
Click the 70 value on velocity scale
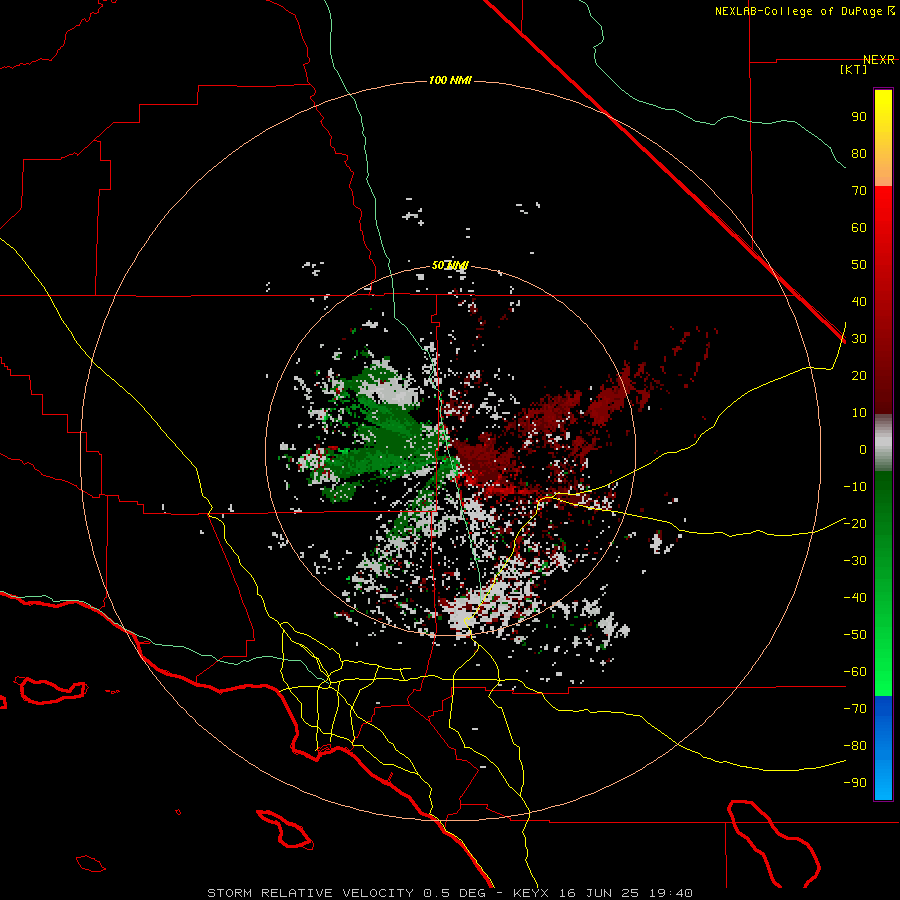(859, 191)
